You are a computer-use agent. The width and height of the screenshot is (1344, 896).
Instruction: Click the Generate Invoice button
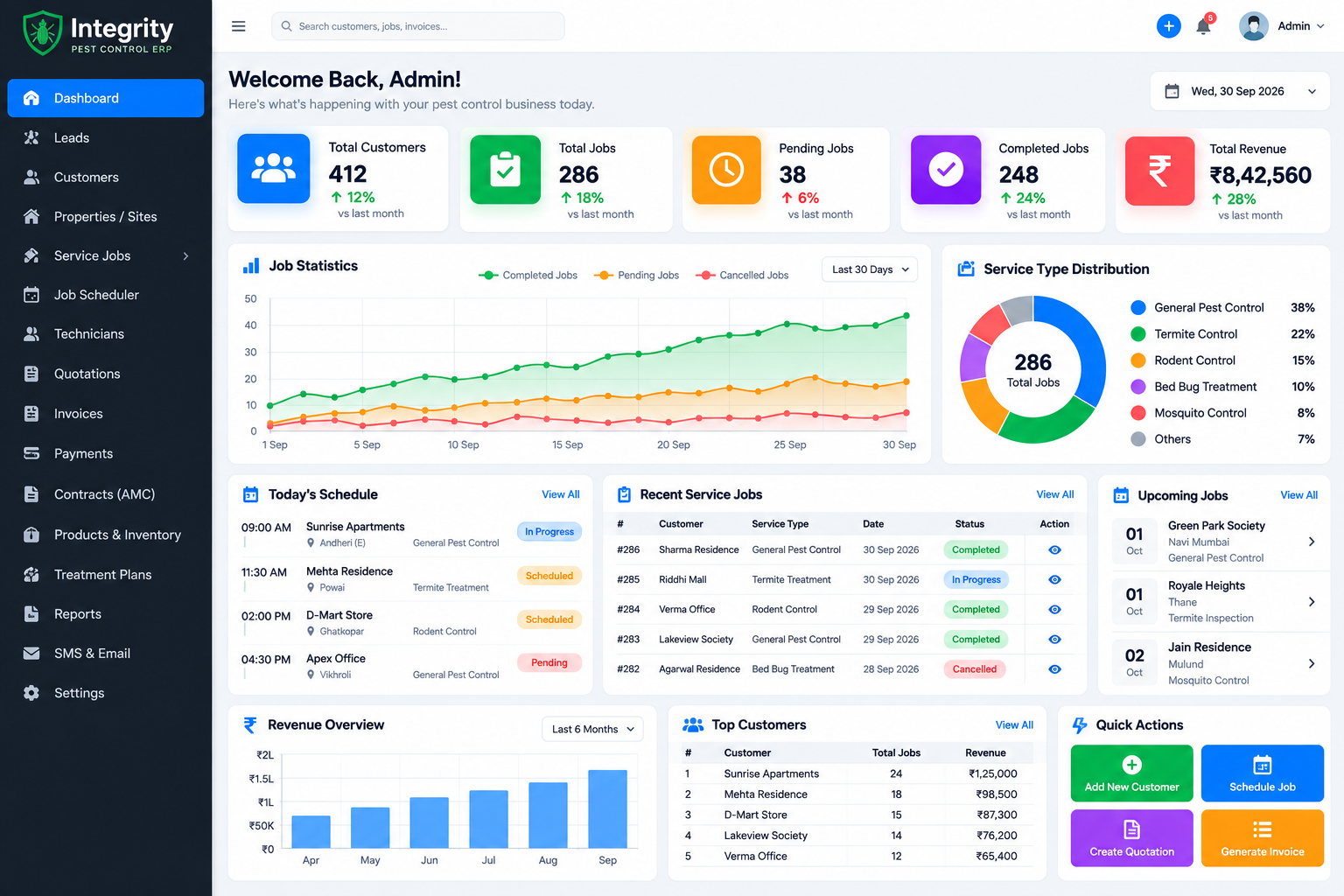point(1263,838)
